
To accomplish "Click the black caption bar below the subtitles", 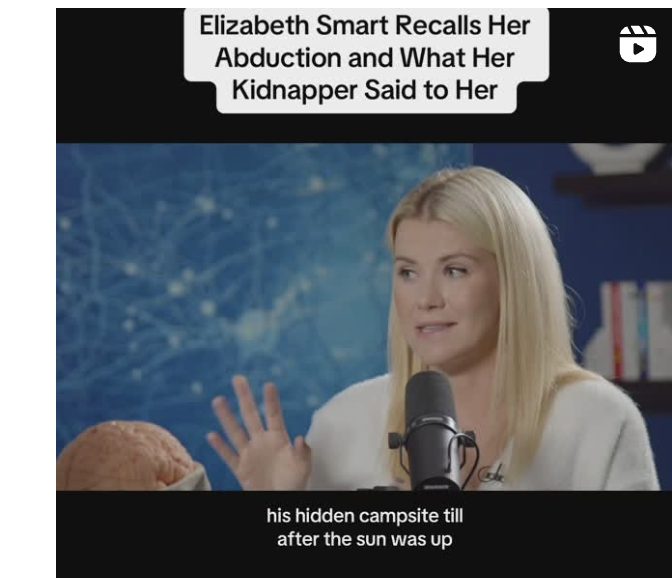I will click(364, 565).
